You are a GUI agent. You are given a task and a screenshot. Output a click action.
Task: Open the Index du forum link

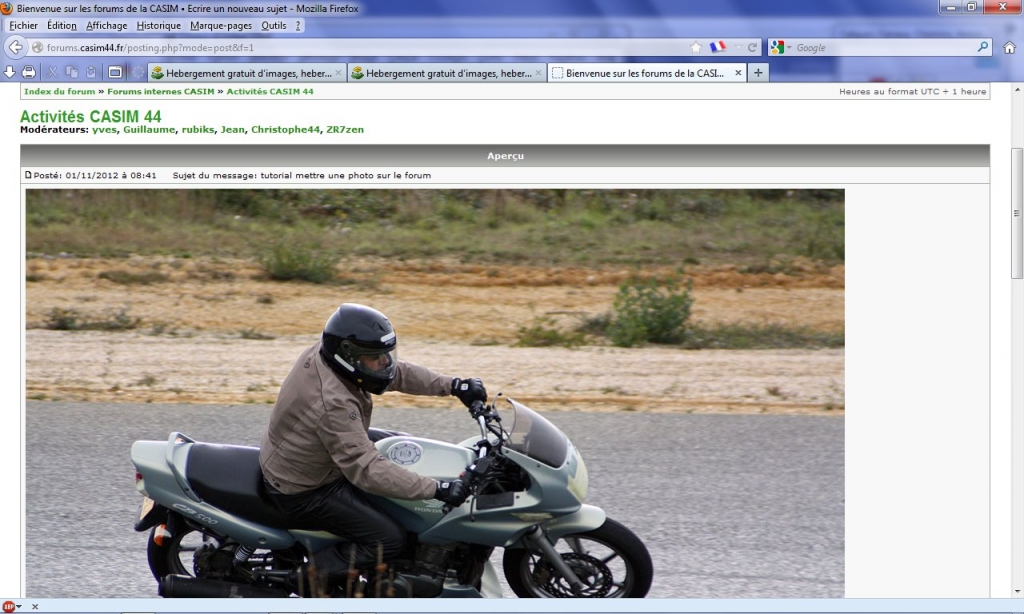click(59, 91)
